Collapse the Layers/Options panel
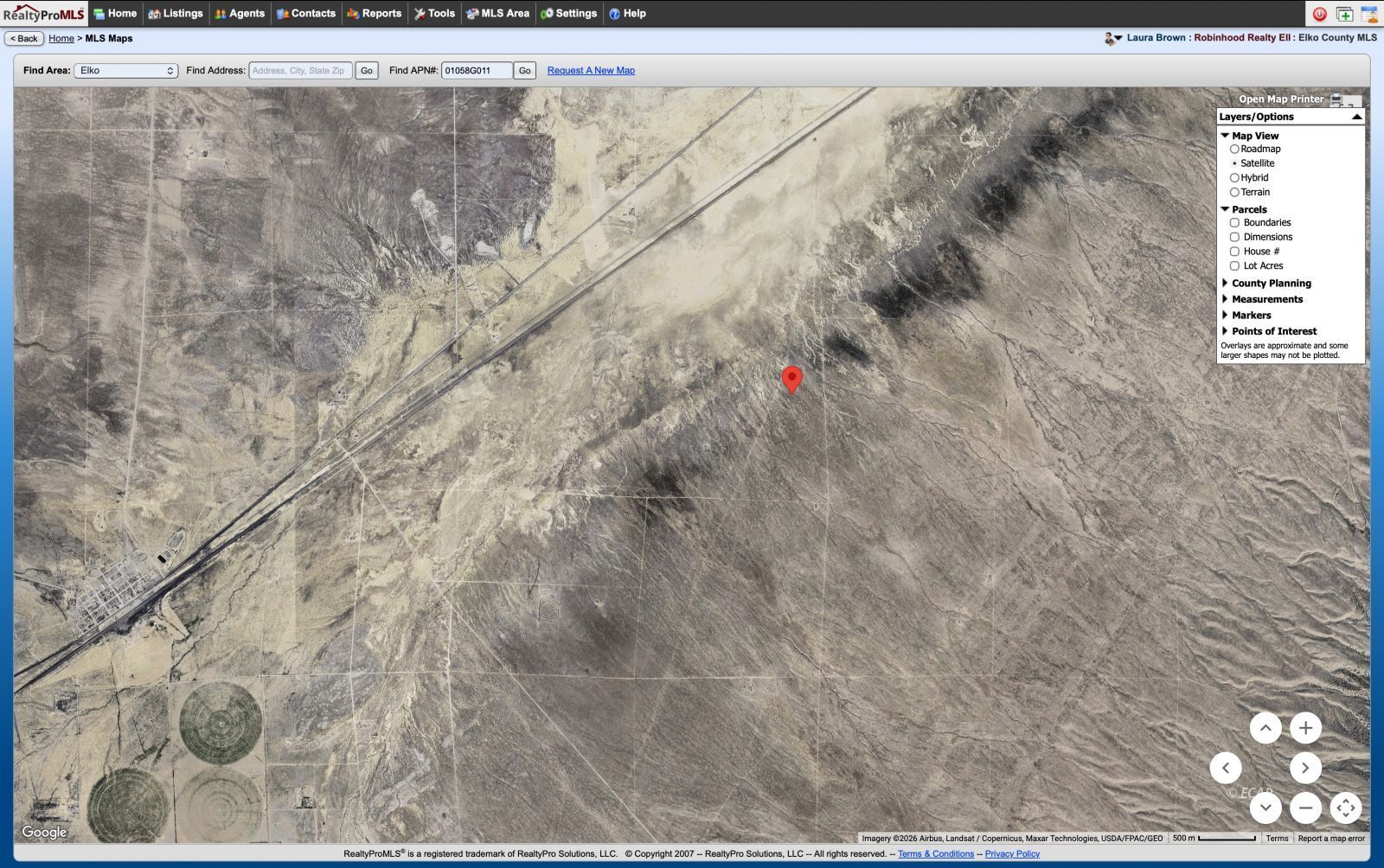Viewport: 1384px width, 868px height. click(x=1355, y=116)
